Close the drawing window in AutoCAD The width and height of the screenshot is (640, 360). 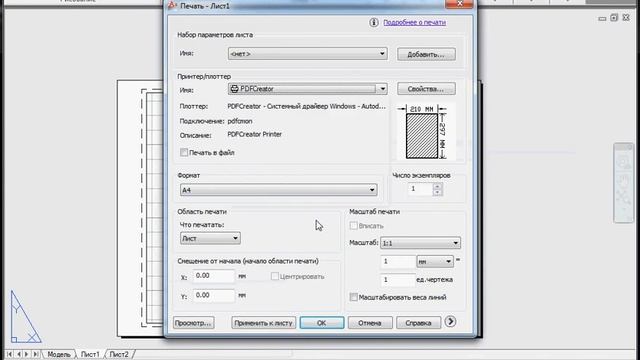626,18
